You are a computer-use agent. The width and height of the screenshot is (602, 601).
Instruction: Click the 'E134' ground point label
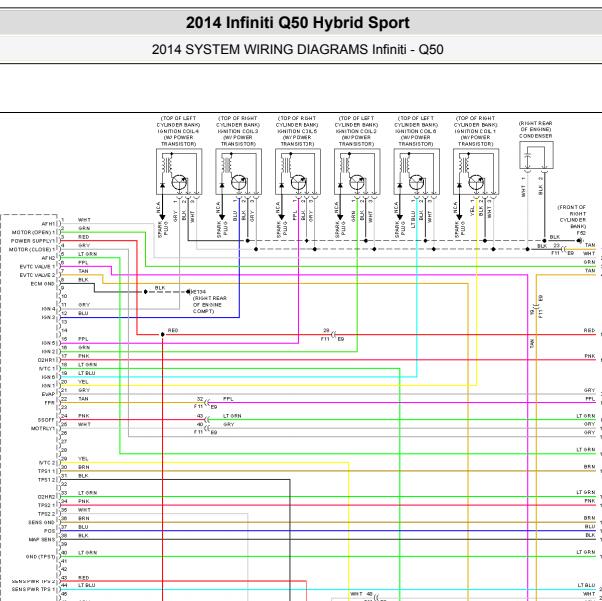pos(199,292)
